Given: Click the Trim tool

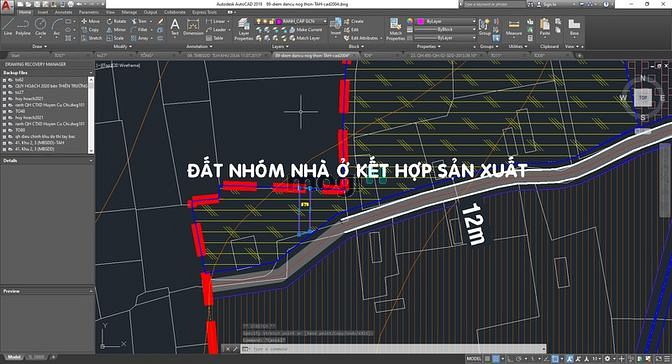Looking at the screenshot, I should point(139,21).
